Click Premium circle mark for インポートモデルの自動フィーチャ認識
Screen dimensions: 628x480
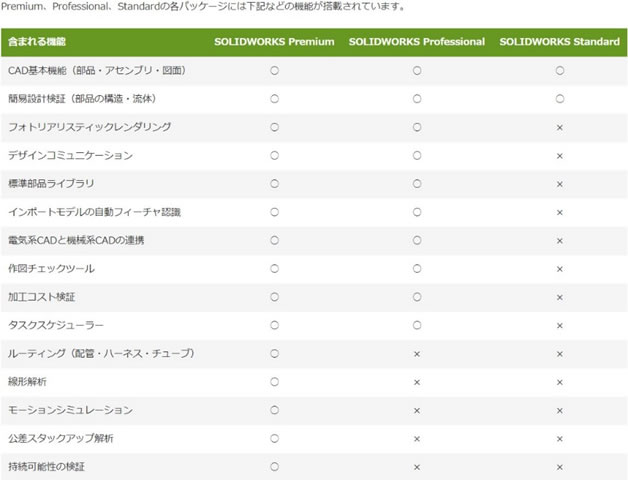[x=274, y=212]
